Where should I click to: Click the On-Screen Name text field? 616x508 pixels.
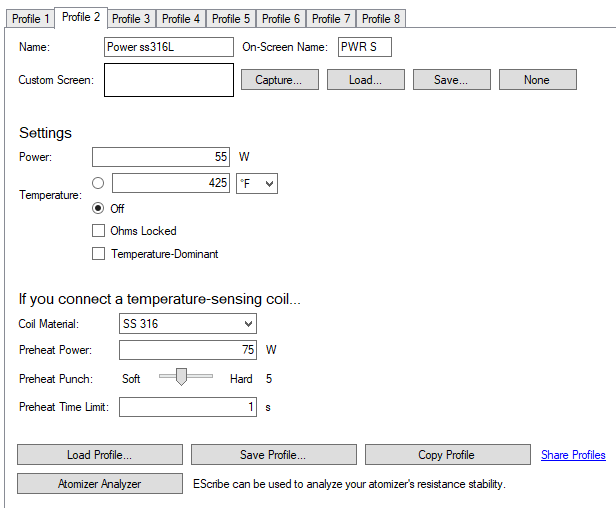pos(364,47)
